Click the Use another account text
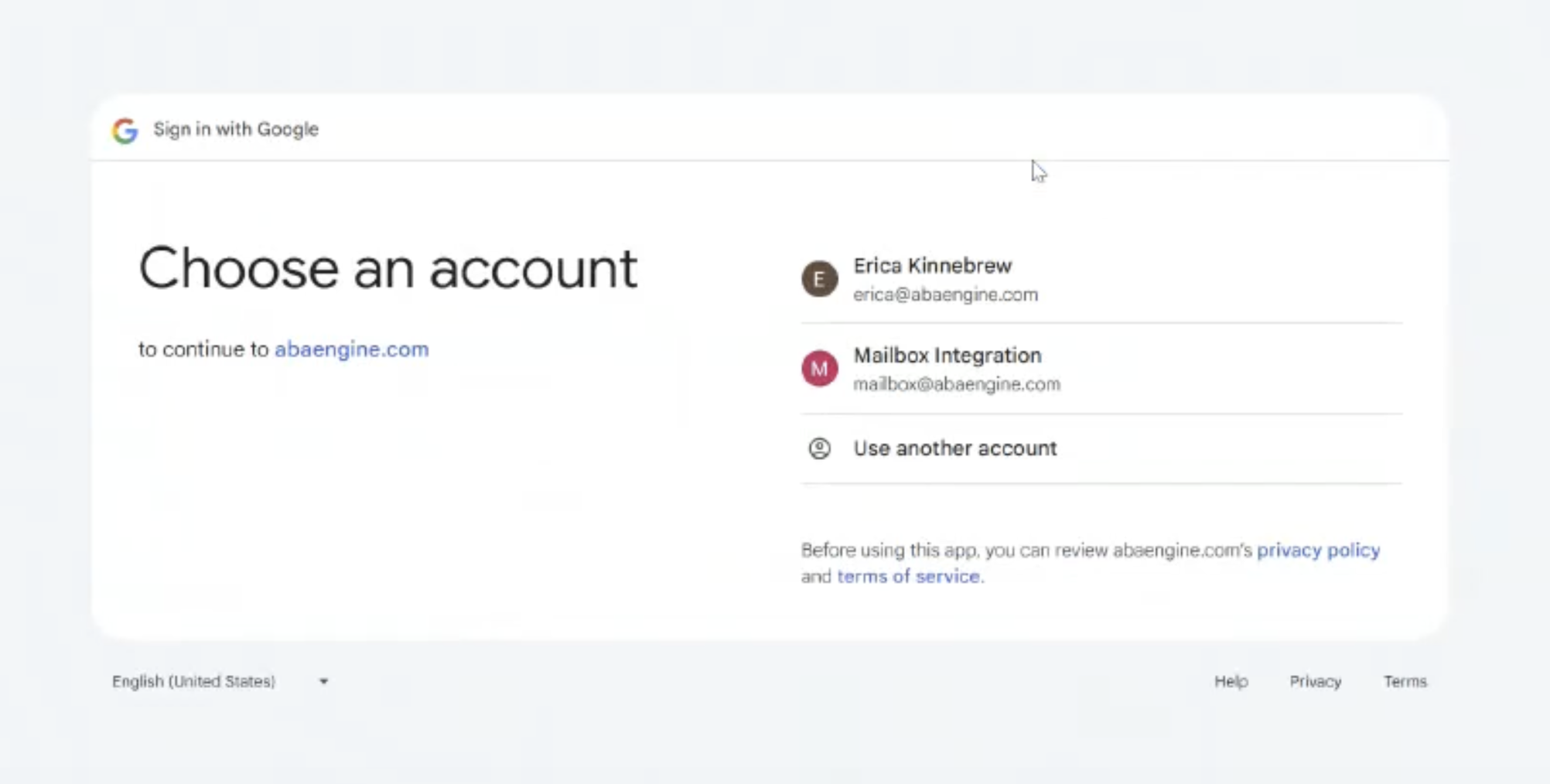The image size is (1550, 784). [x=954, y=448]
